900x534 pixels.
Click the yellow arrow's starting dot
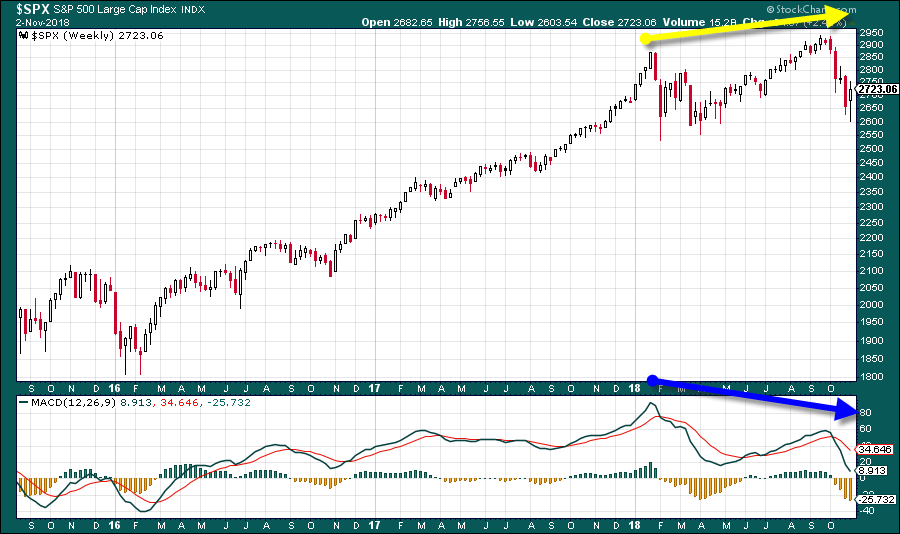coord(646,40)
